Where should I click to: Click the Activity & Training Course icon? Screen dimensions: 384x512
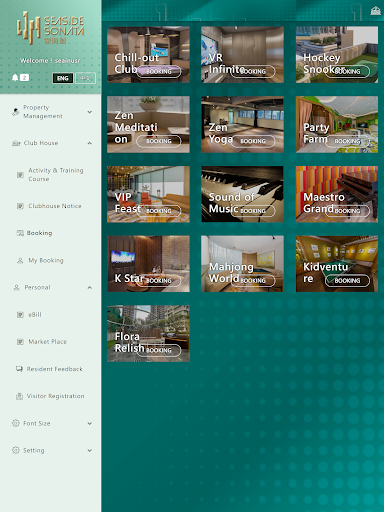[20, 175]
